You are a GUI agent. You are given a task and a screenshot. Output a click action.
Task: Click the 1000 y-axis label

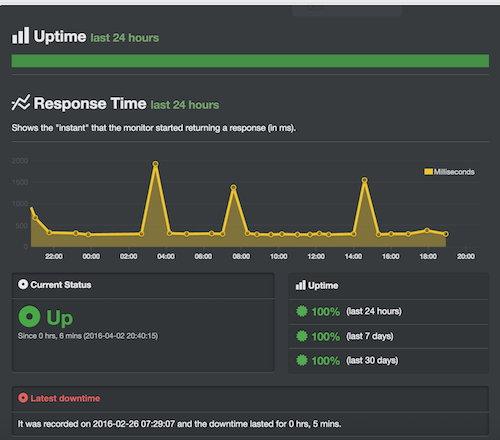point(20,204)
